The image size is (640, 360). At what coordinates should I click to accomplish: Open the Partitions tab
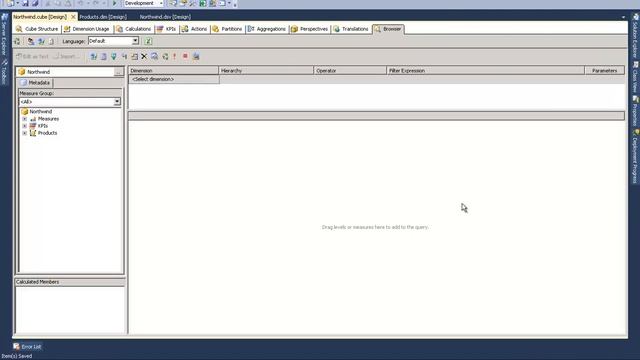(x=227, y=29)
